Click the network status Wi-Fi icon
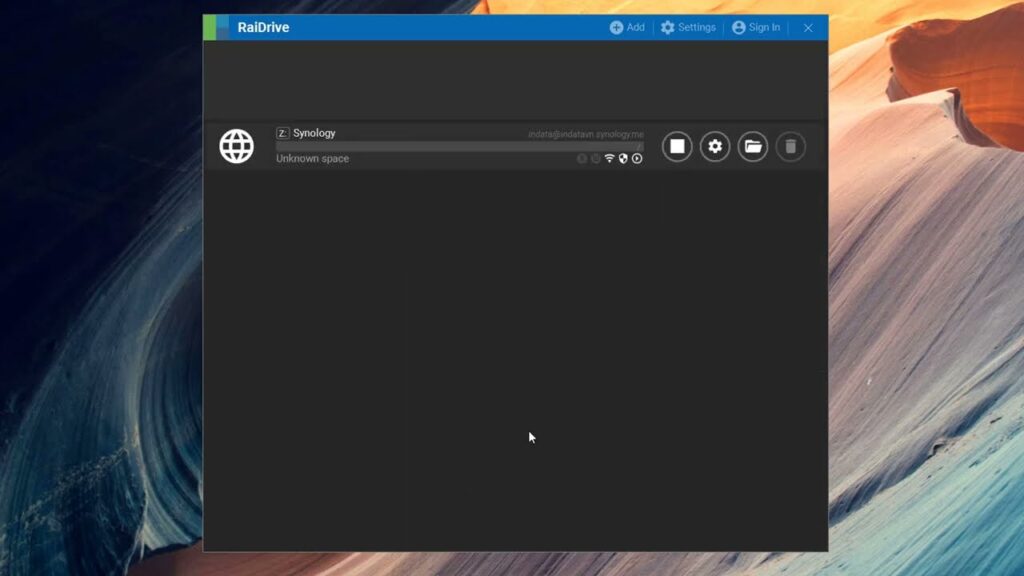 pos(609,158)
